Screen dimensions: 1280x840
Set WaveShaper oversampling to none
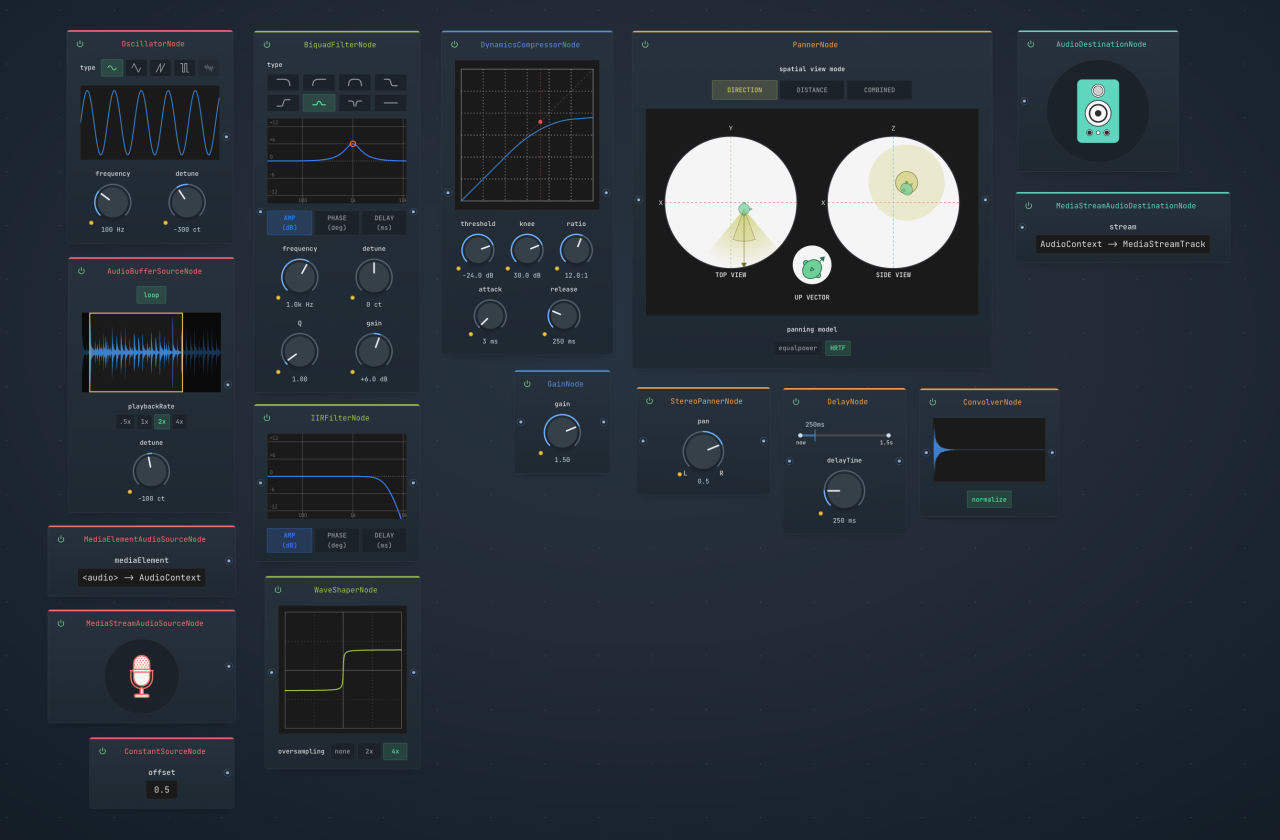point(342,751)
